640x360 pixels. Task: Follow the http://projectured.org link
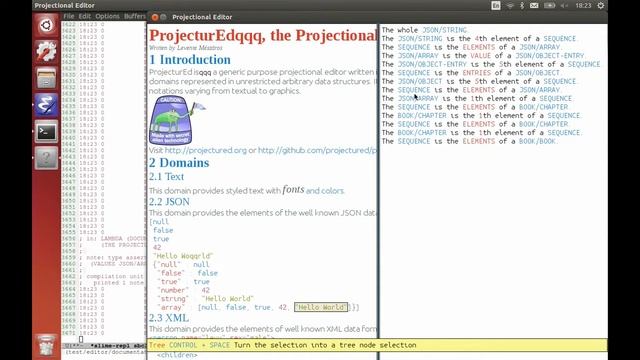[206, 150]
